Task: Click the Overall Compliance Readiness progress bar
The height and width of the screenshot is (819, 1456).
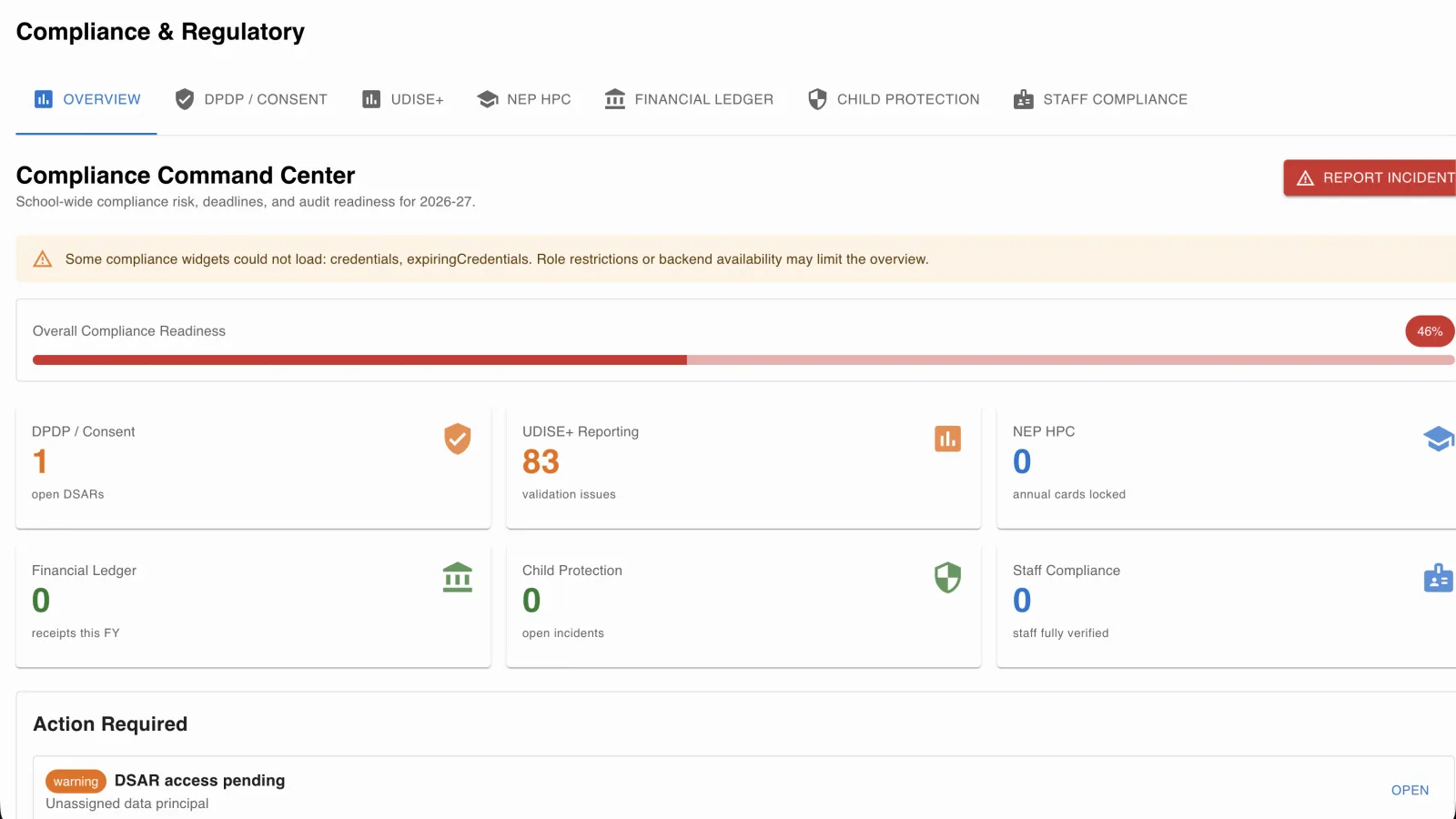Action: click(743, 360)
